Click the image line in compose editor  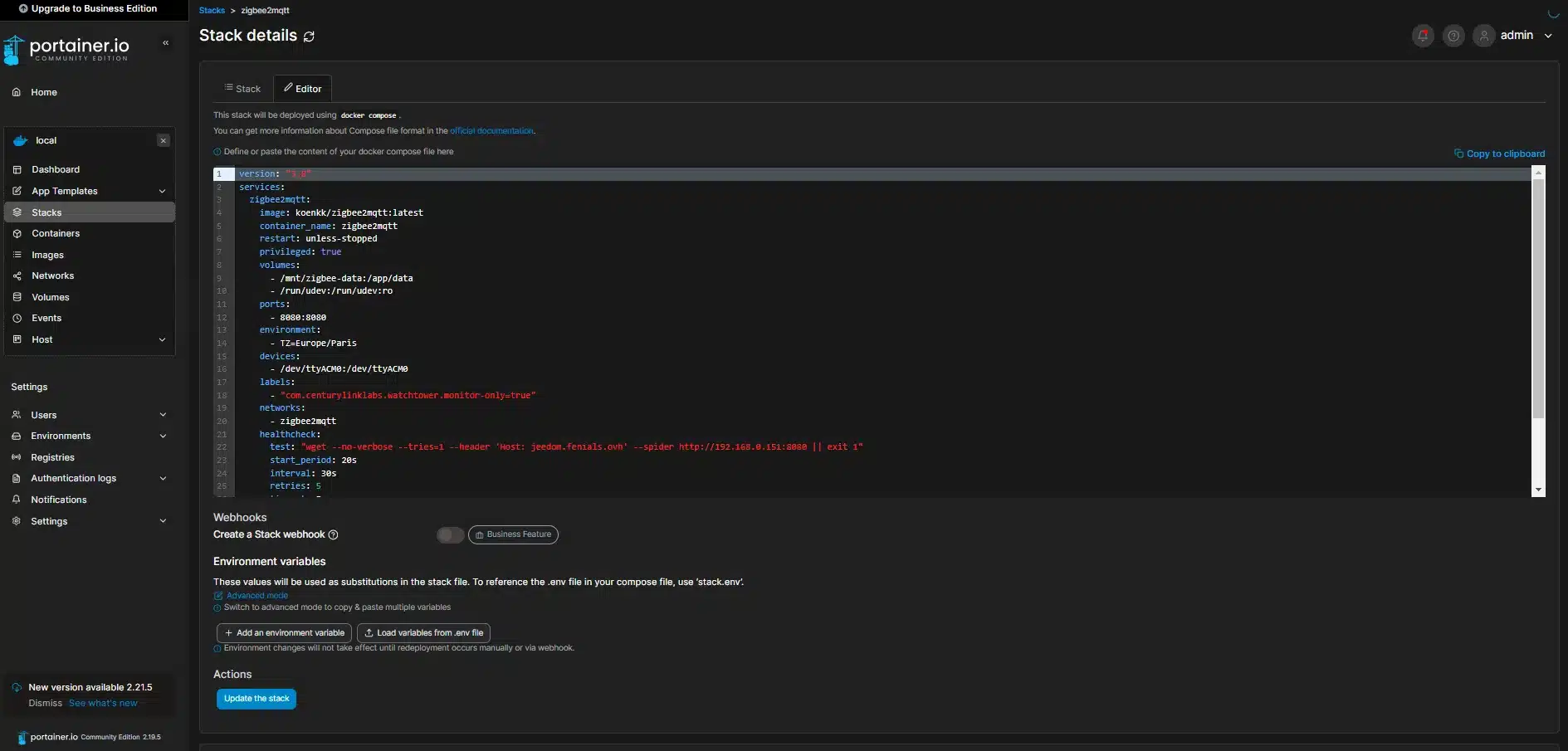pyautogui.click(x=341, y=213)
